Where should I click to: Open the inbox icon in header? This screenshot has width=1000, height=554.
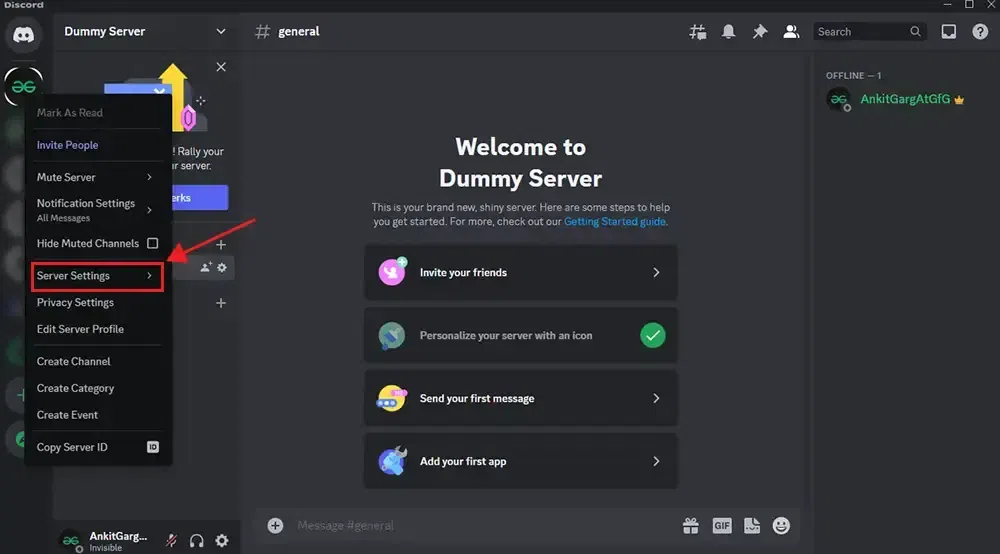948,31
